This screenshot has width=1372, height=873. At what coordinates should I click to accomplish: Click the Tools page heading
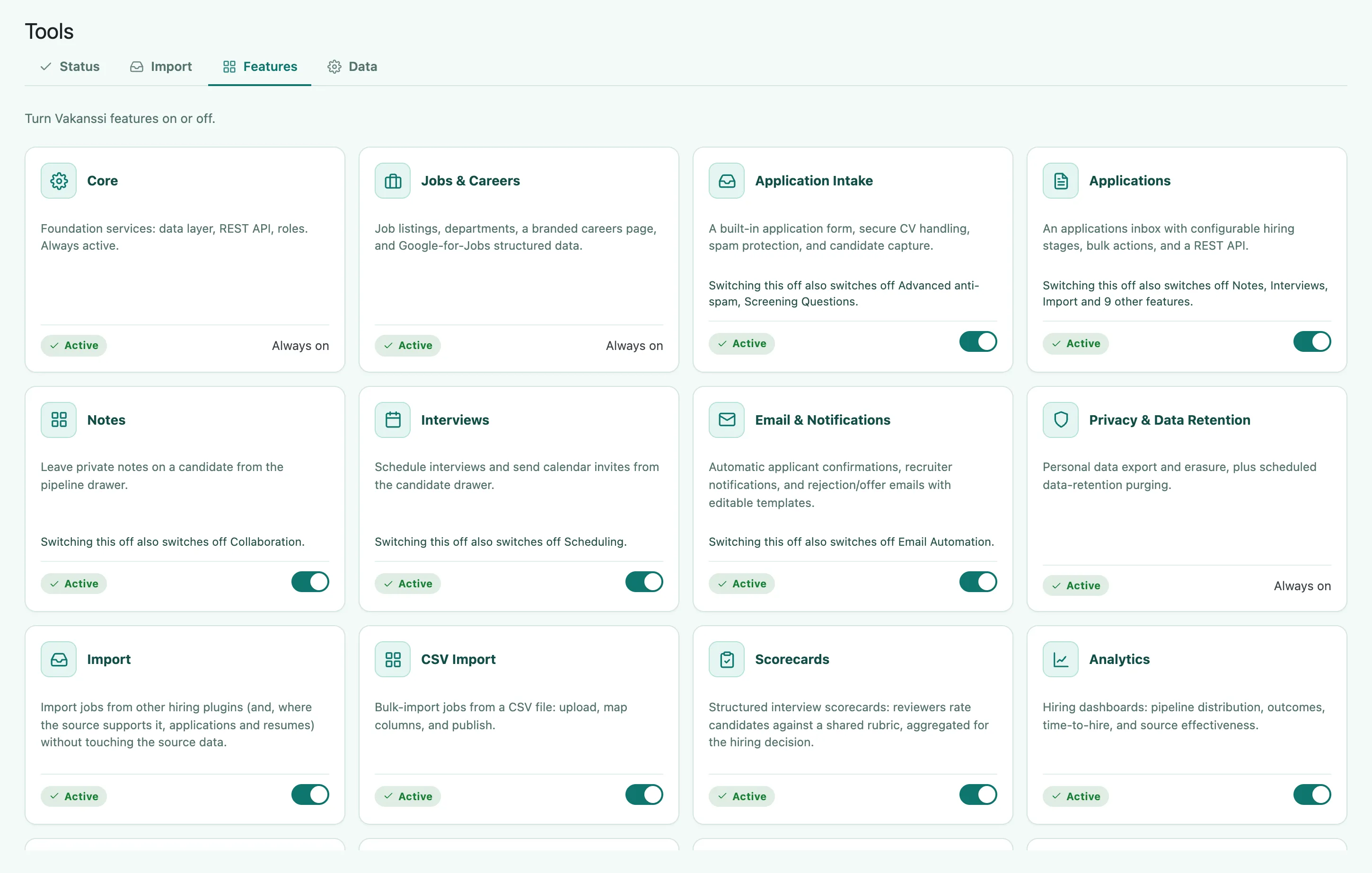49,31
